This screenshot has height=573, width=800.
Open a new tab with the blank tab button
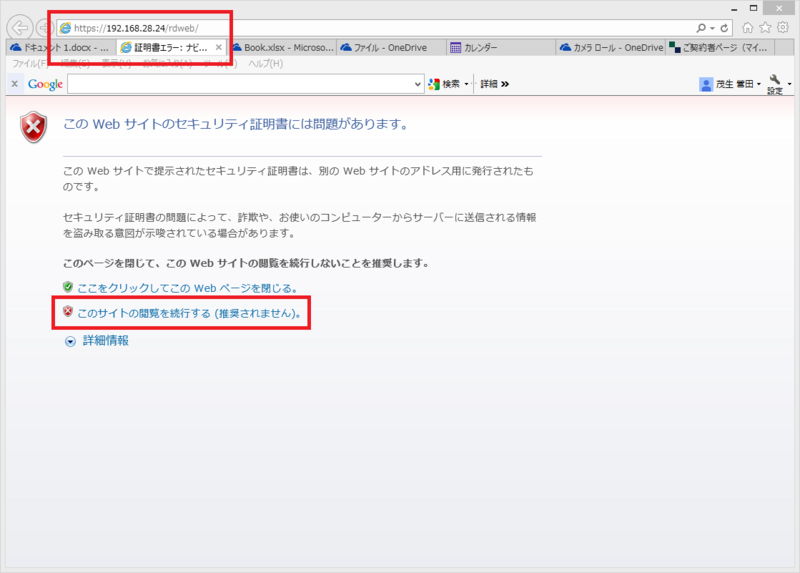[782, 47]
